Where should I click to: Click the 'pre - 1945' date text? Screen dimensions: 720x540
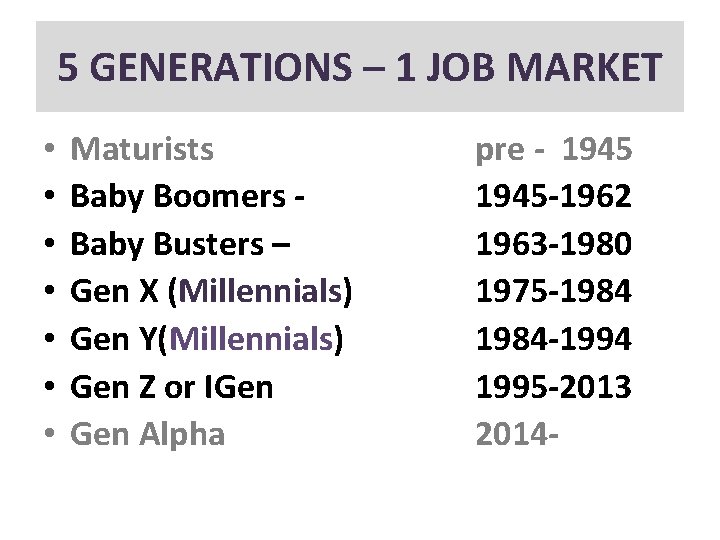pos(553,150)
